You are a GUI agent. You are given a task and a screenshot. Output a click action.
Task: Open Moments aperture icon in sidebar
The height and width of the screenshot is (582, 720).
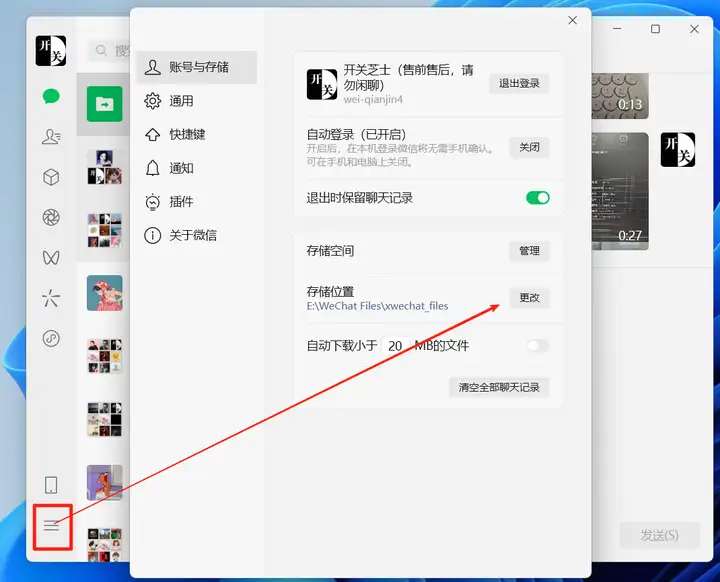tap(51, 217)
